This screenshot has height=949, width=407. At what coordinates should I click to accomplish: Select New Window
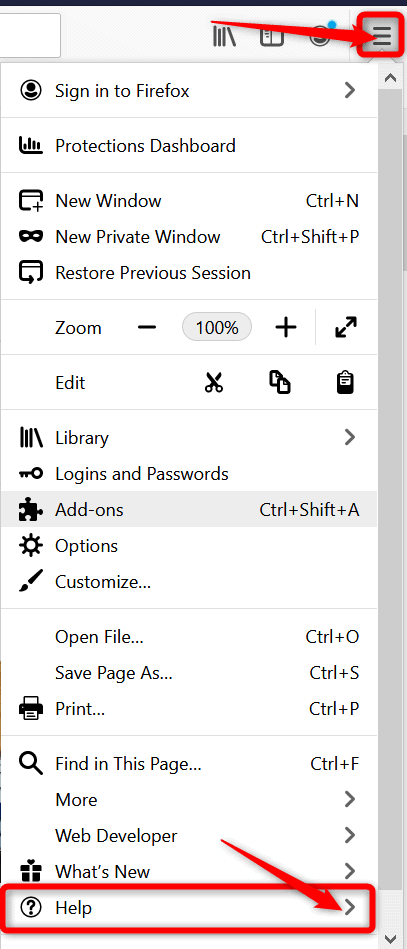tap(189, 201)
